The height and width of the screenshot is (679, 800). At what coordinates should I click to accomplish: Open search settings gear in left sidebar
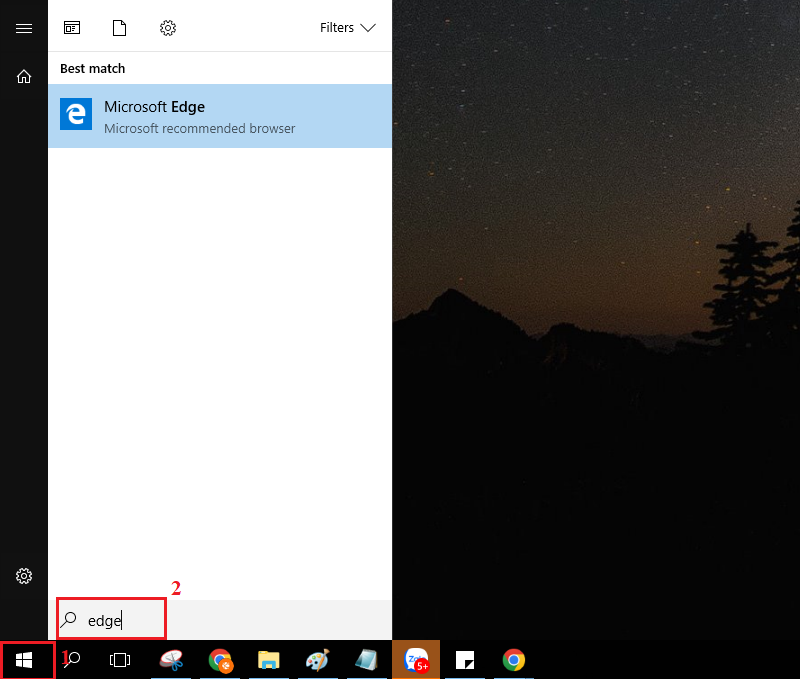(24, 576)
